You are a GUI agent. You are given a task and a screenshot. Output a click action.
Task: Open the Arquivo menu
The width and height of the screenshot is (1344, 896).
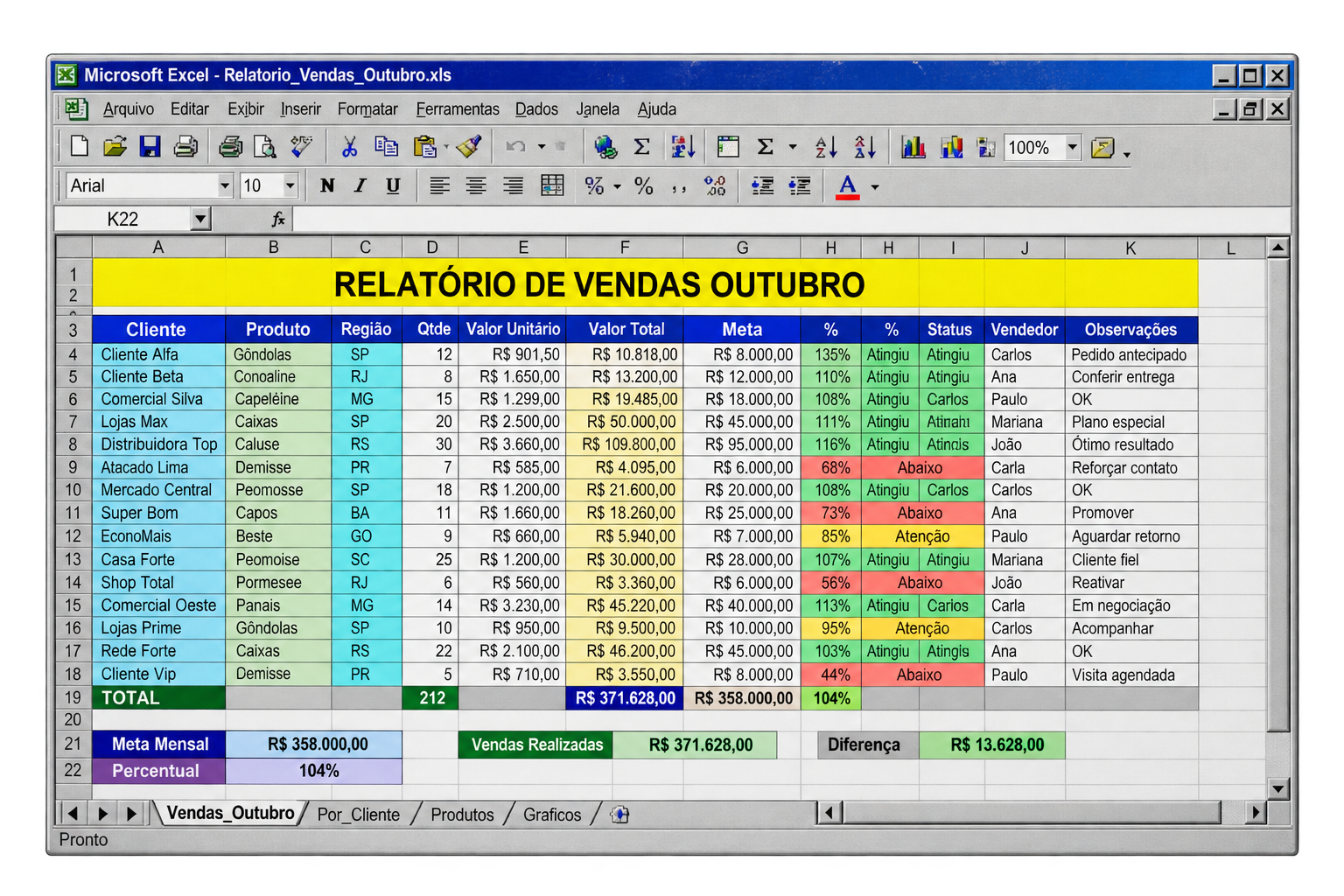tap(129, 109)
